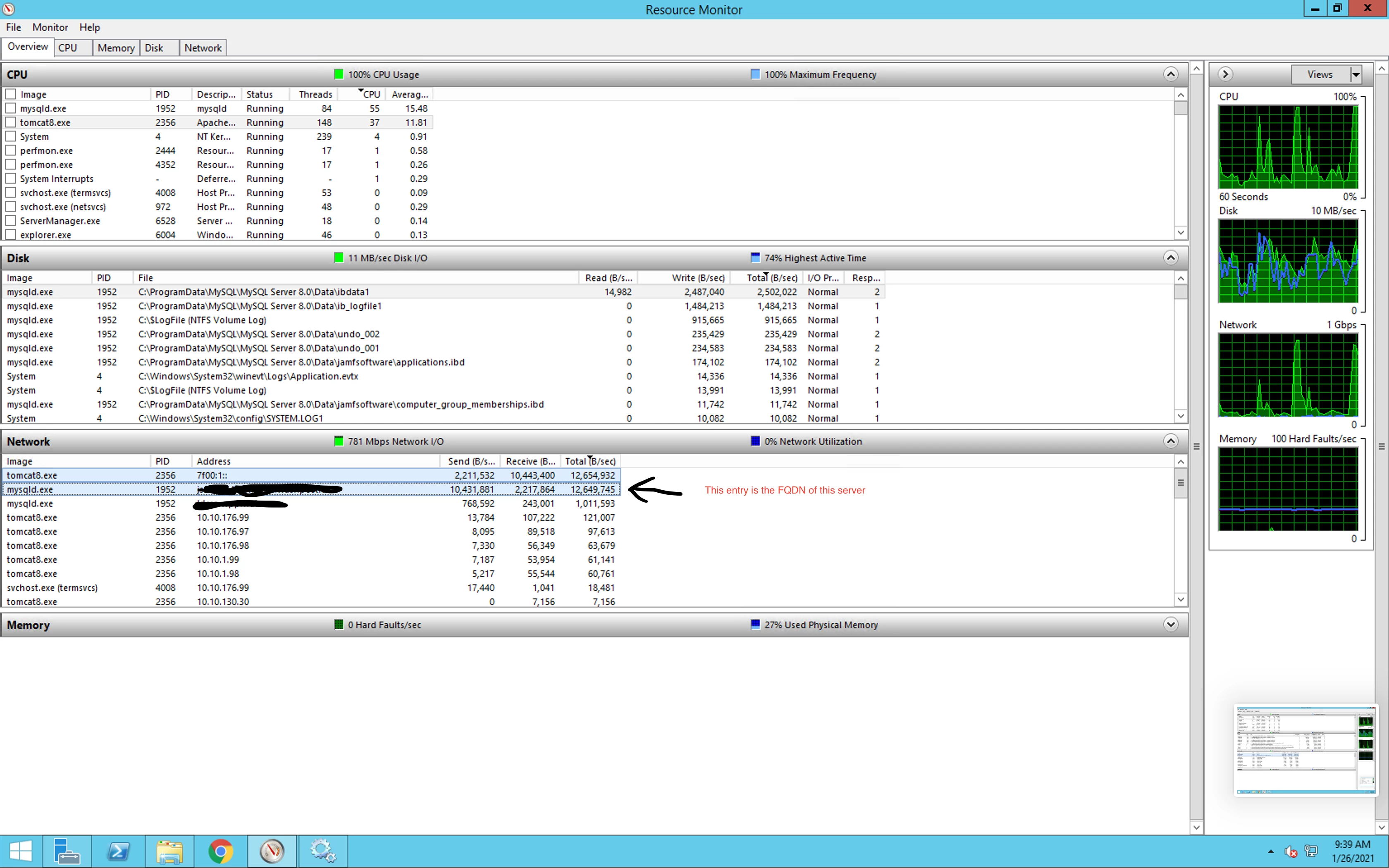Show hidden tray icons arrow
Viewport: 1389px width, 868px height.
(x=1271, y=851)
